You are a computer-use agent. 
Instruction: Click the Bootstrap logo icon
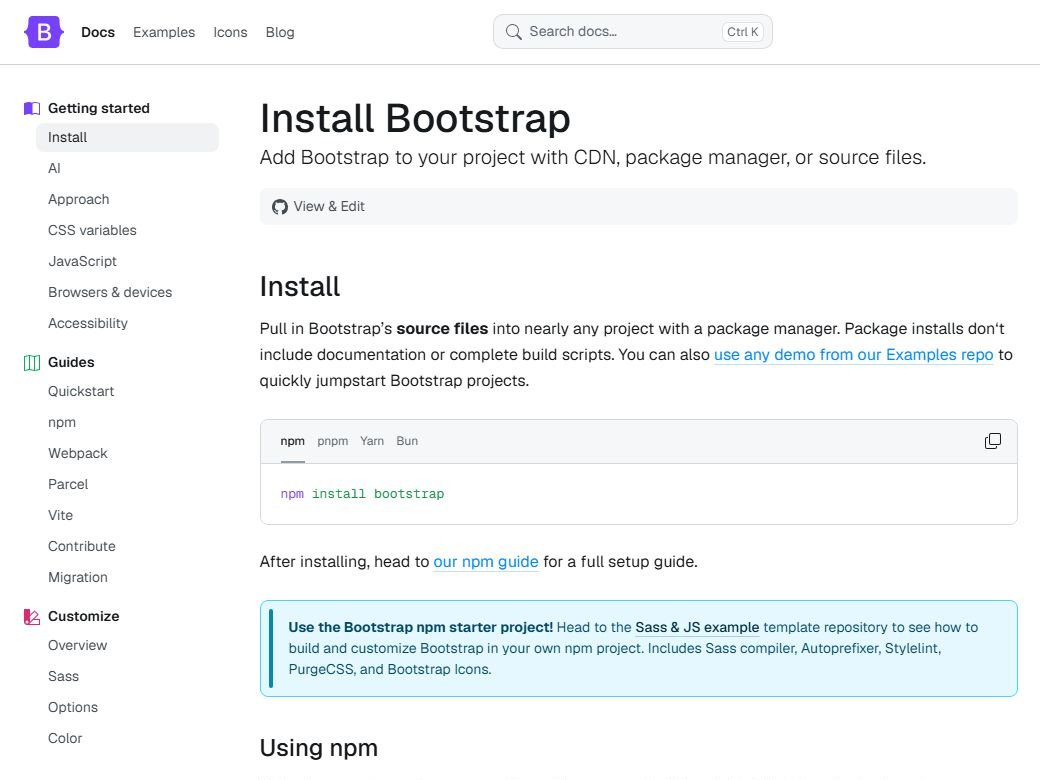point(44,32)
